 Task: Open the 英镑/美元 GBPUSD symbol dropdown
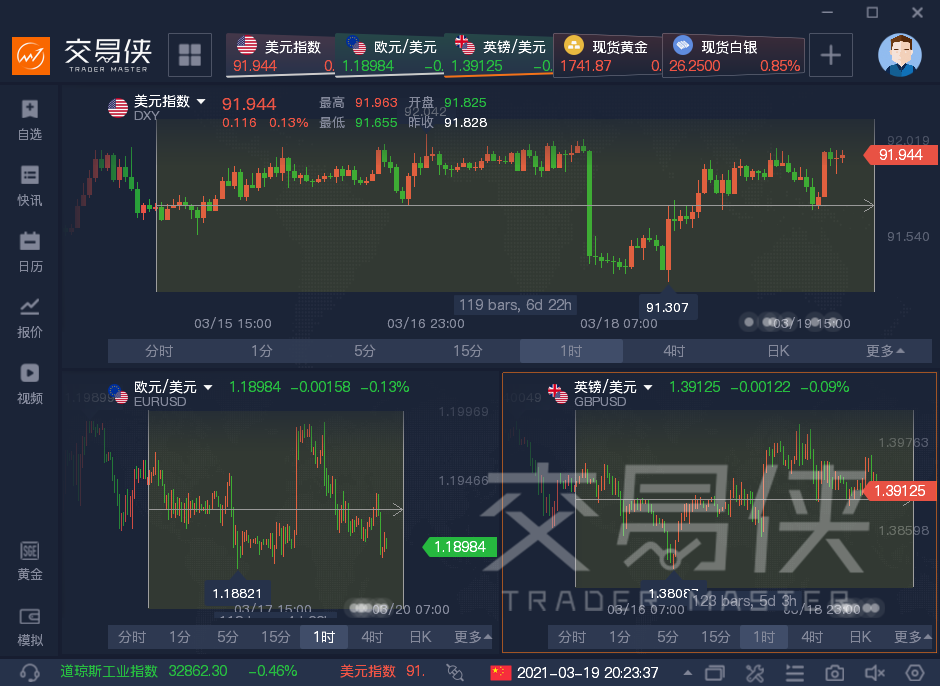[647, 387]
